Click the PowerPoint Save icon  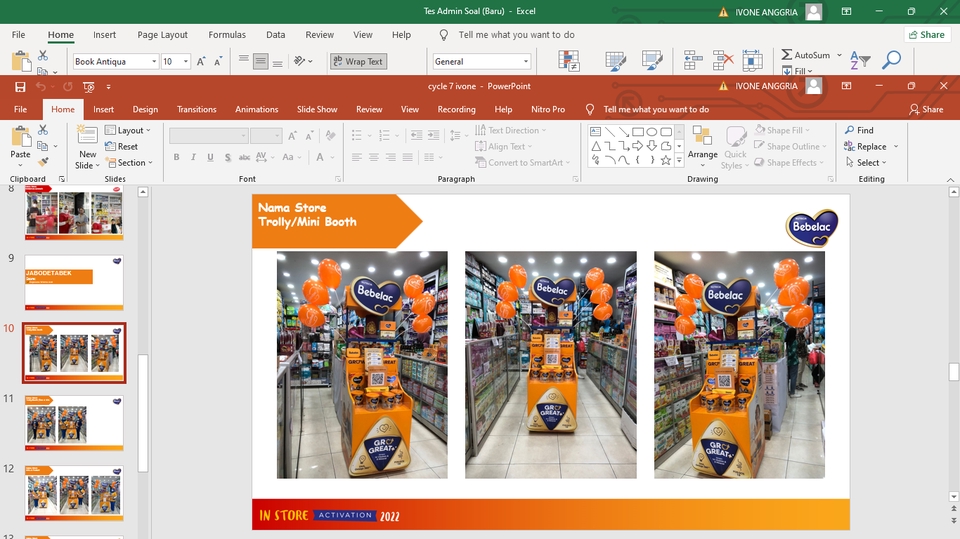point(20,87)
